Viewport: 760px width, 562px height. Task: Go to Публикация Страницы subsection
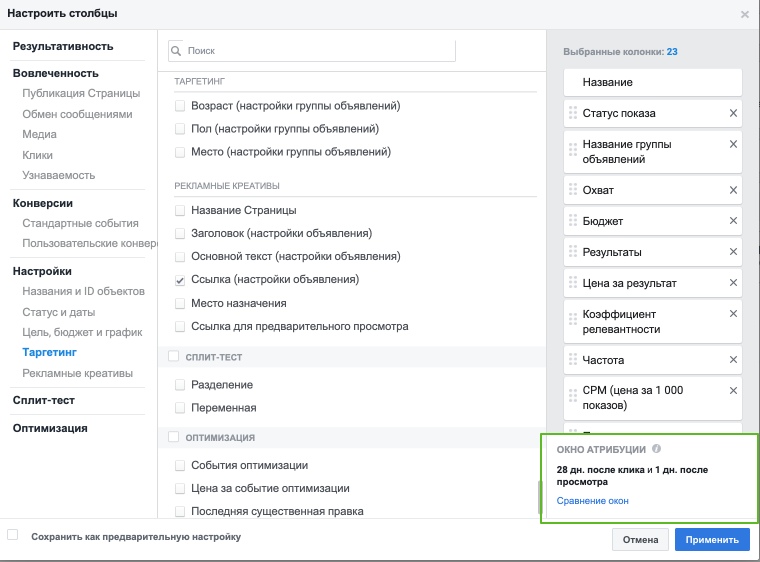pos(81,94)
